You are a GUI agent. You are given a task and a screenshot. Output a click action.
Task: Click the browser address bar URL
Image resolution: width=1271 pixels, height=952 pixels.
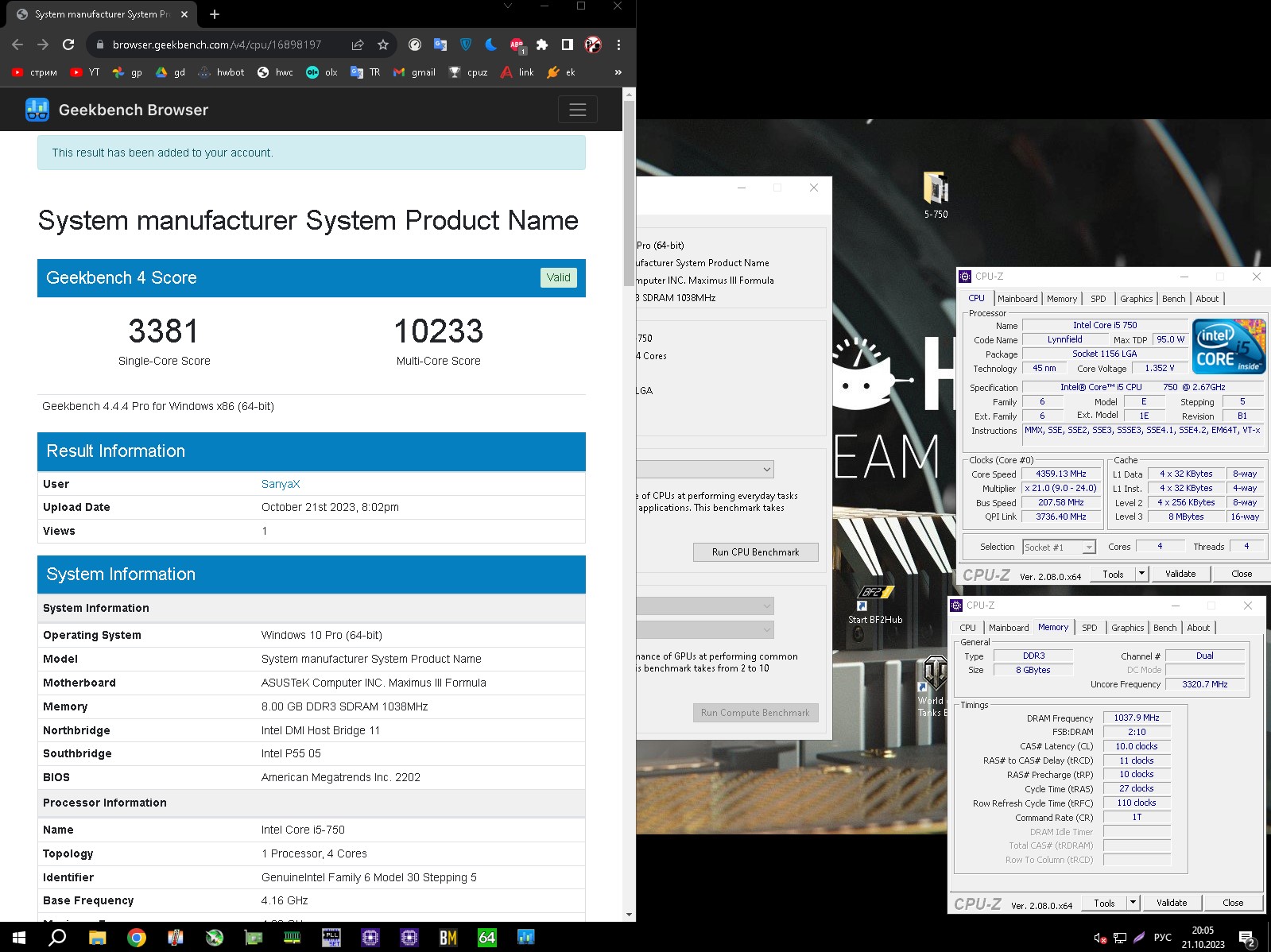pyautogui.click(x=217, y=45)
